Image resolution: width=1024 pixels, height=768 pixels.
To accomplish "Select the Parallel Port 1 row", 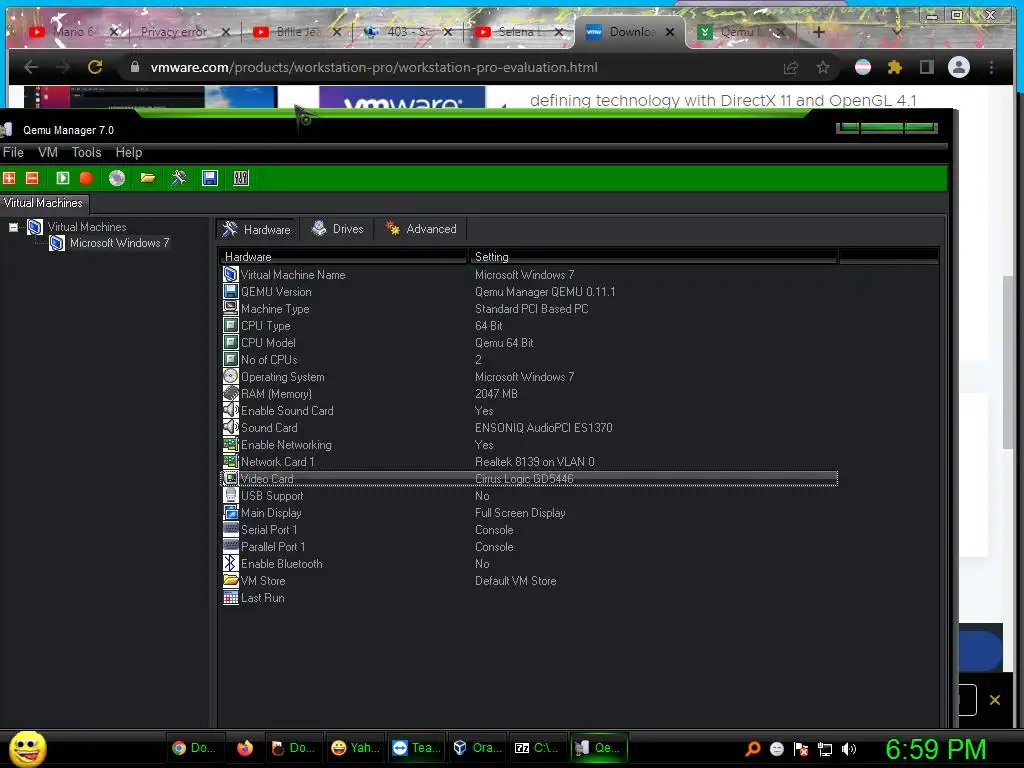I will point(529,547).
